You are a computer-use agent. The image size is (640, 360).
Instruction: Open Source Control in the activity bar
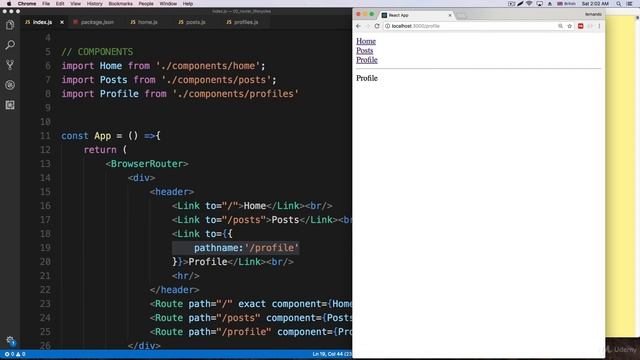(10, 64)
